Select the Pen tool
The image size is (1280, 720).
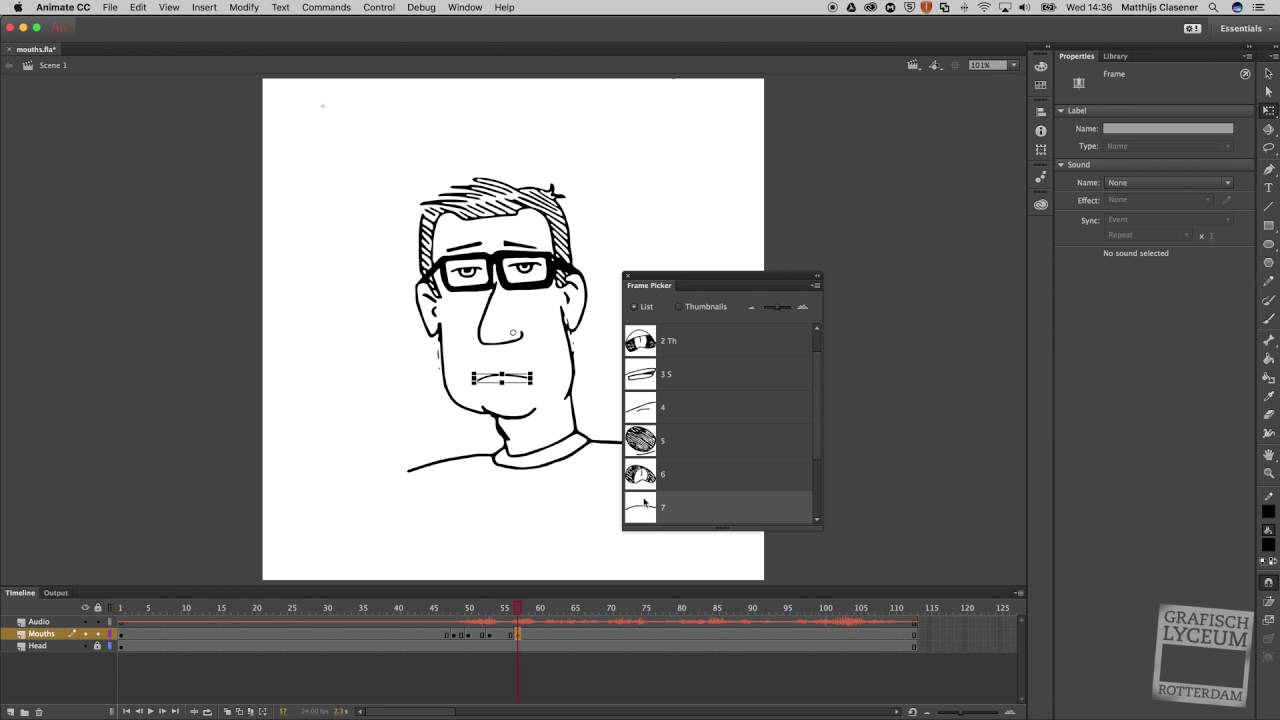click(x=1268, y=169)
